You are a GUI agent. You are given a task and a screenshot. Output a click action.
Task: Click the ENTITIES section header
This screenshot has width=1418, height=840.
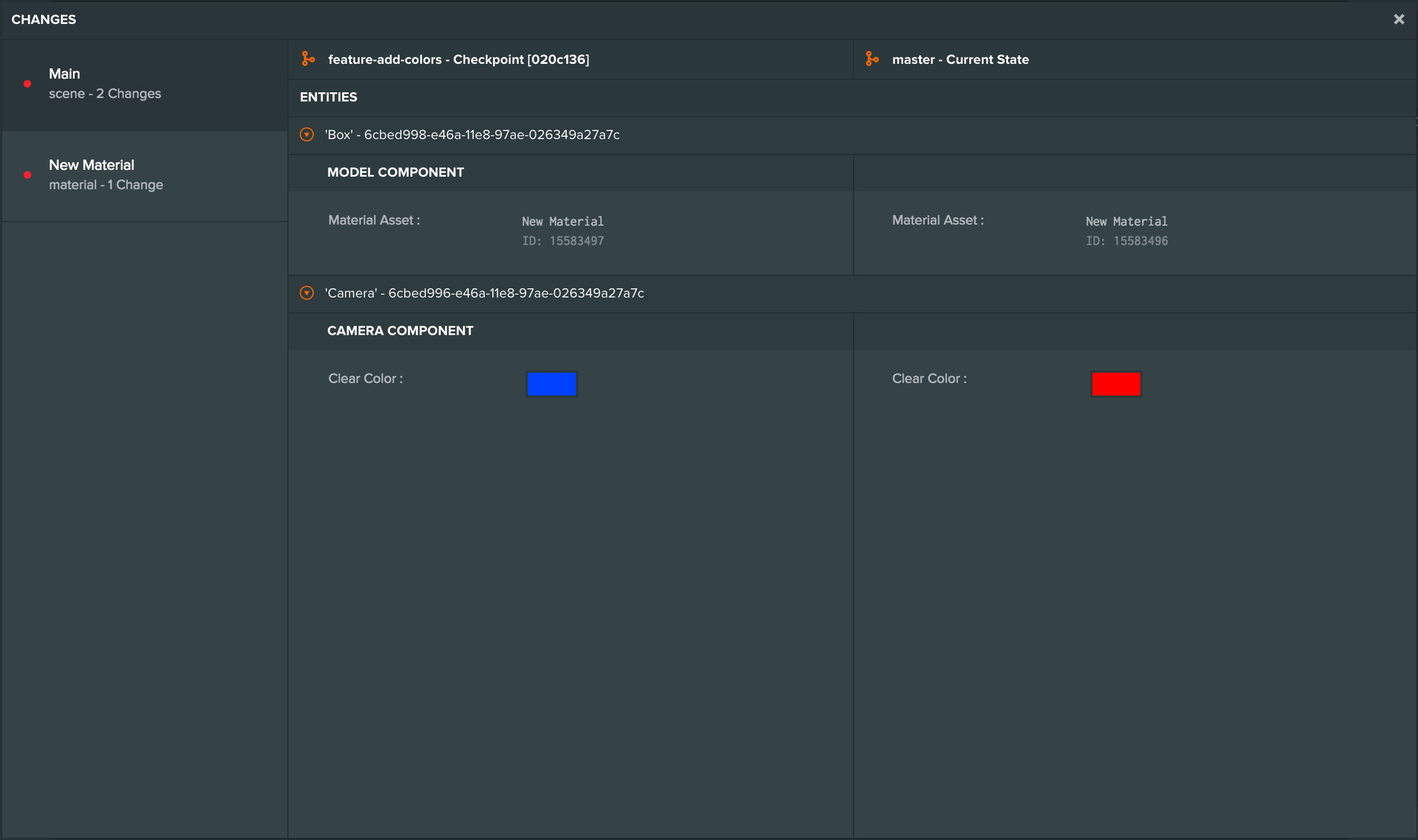point(328,97)
